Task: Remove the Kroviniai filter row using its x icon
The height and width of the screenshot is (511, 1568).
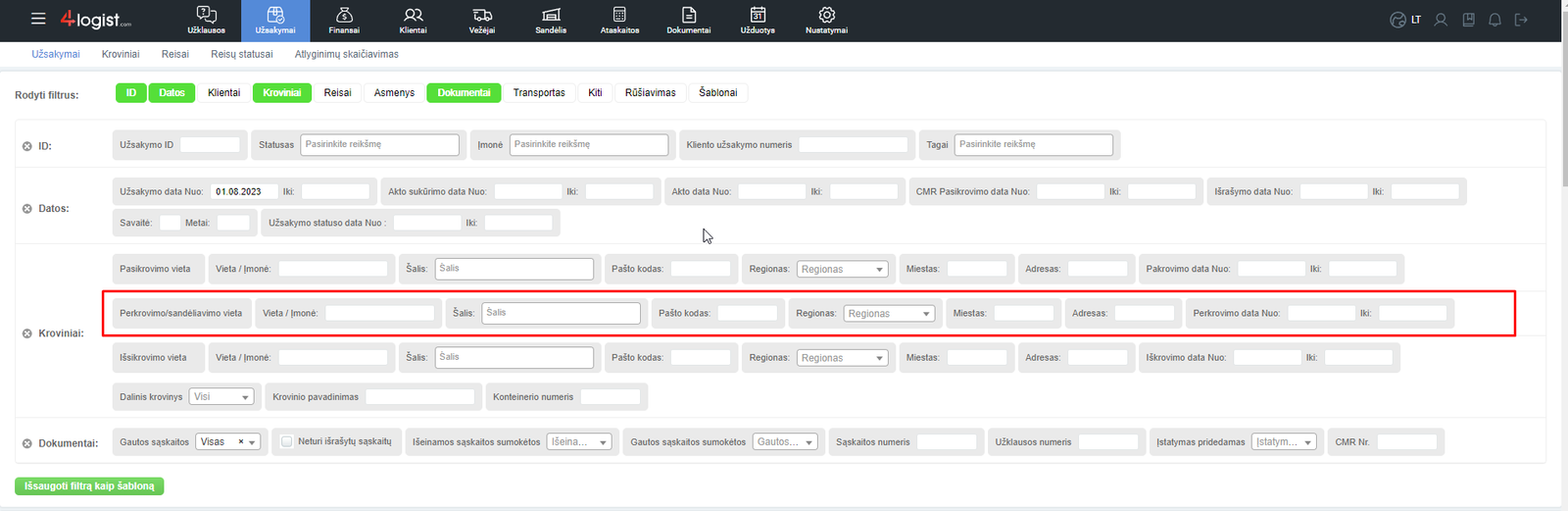Action: tap(27, 333)
